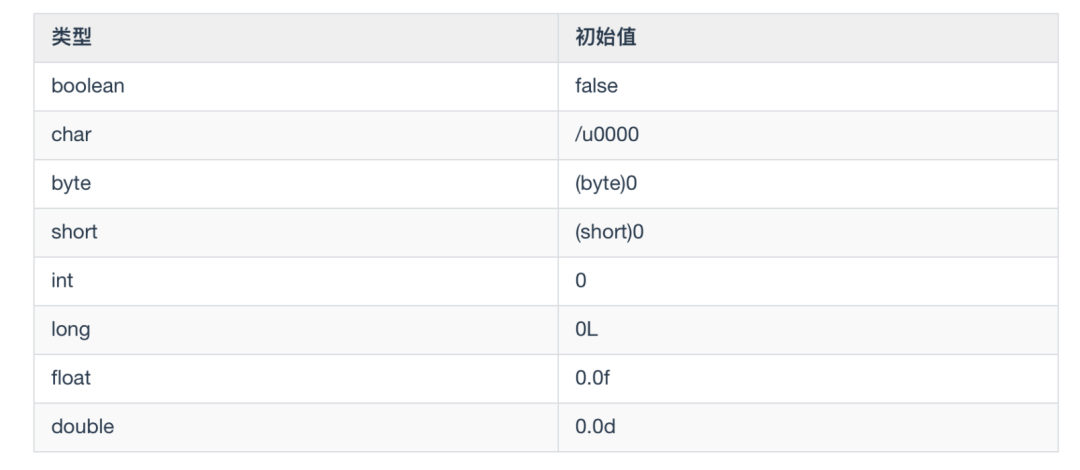This screenshot has width=1080, height=470.
Task: Click the (byte)0 value cell
Action: (606, 184)
